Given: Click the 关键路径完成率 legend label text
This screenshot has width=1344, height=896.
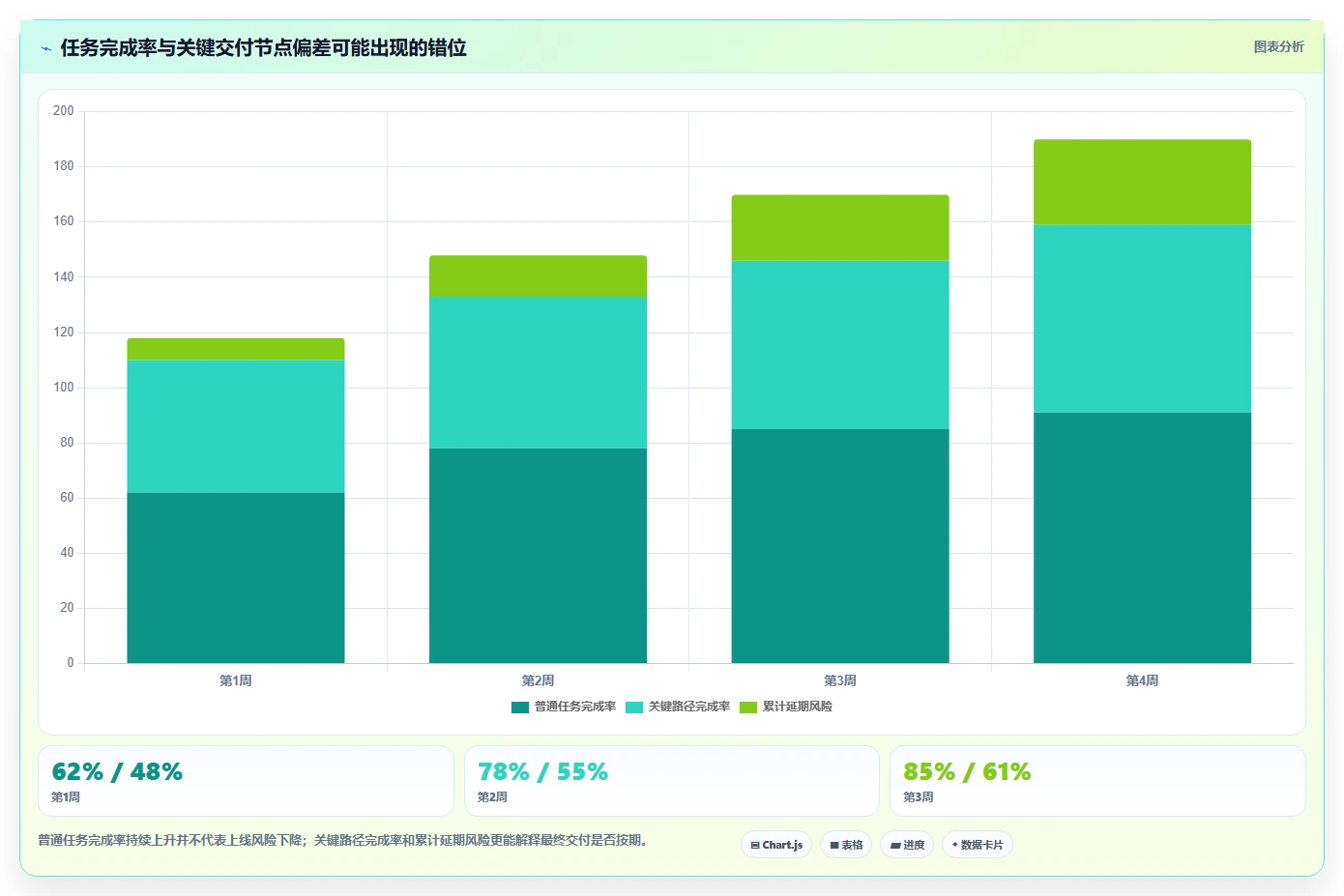Looking at the screenshot, I should click(x=689, y=707).
